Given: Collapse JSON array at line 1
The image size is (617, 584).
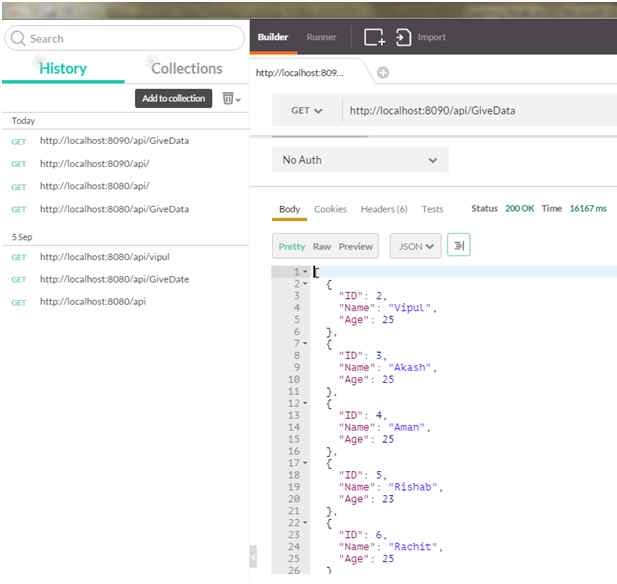Looking at the screenshot, I should coord(305,272).
